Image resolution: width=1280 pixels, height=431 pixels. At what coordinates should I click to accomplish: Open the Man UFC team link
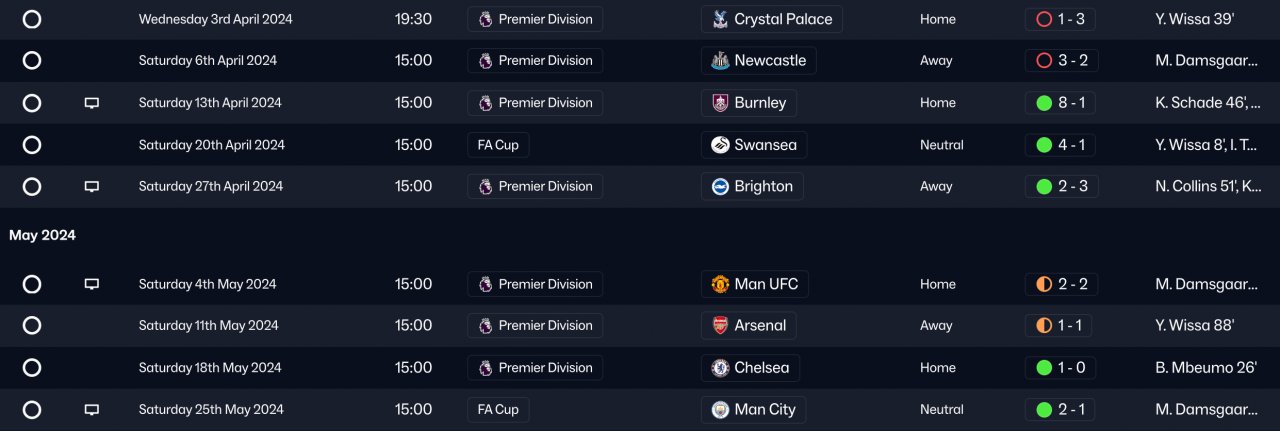[766, 285]
